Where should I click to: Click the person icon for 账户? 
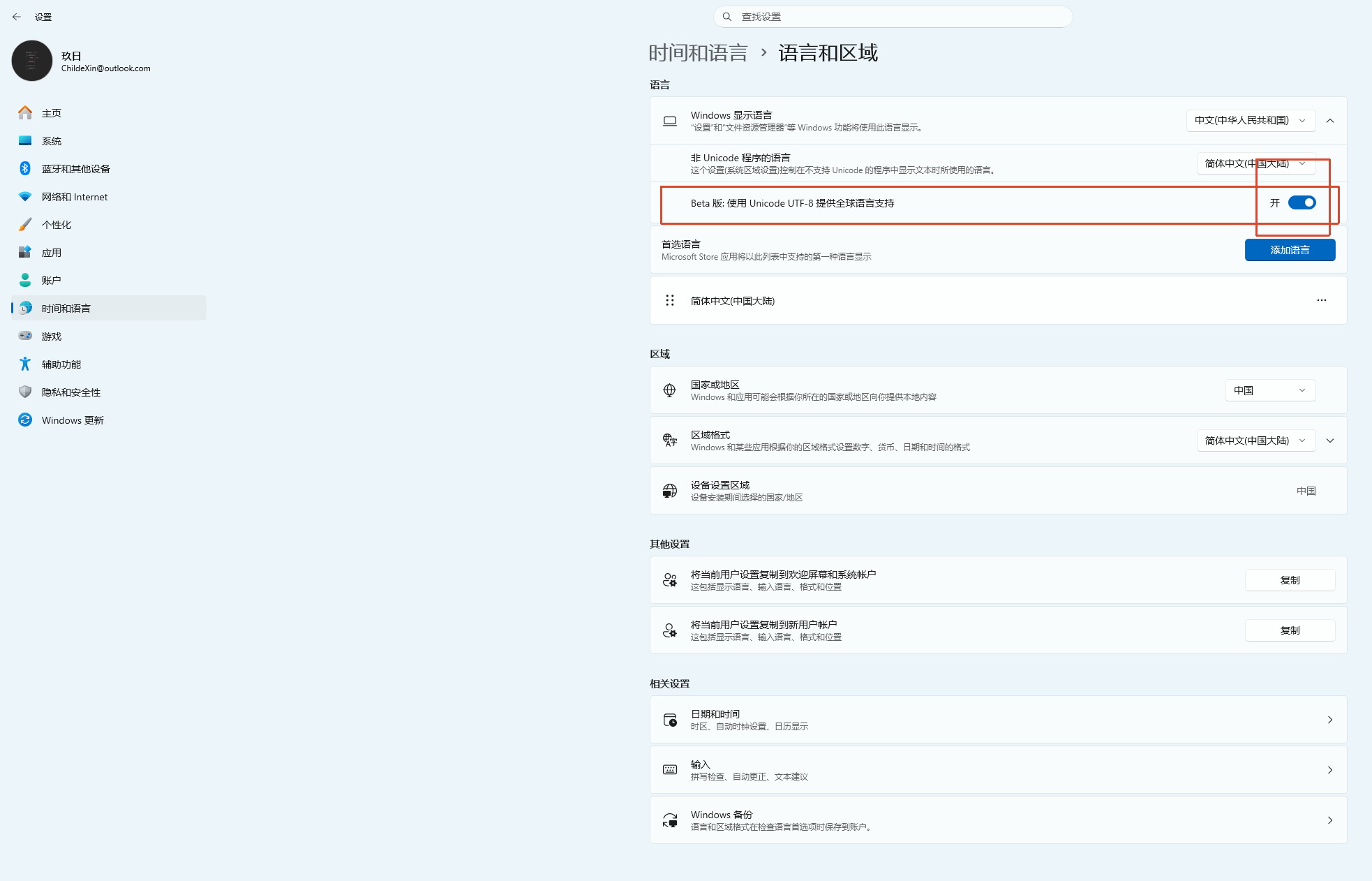(x=25, y=281)
